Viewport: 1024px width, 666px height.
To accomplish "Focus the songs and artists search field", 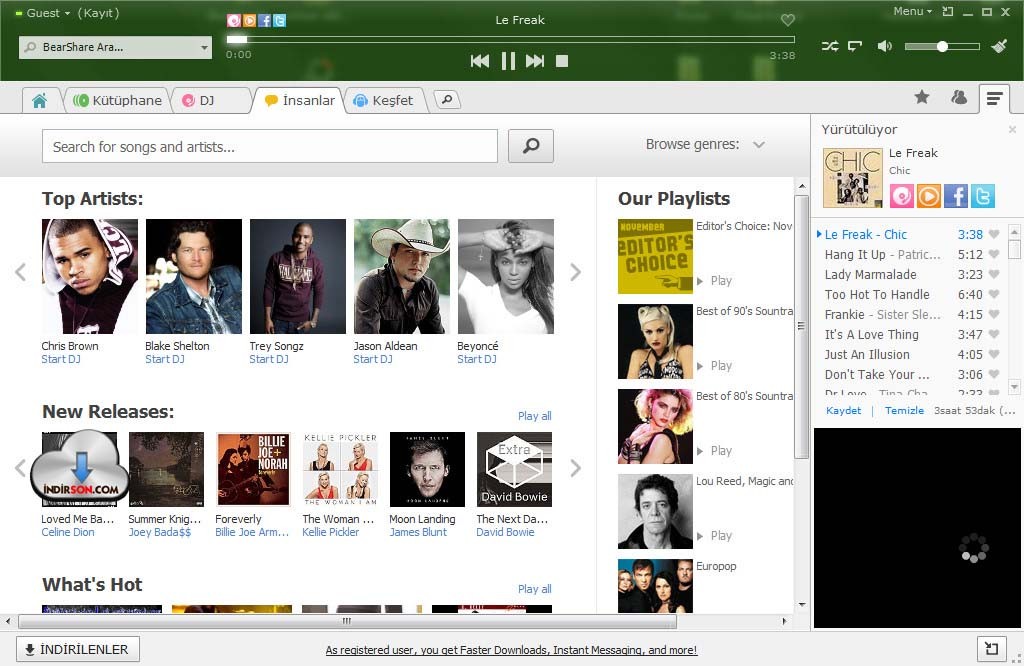I will pos(270,146).
